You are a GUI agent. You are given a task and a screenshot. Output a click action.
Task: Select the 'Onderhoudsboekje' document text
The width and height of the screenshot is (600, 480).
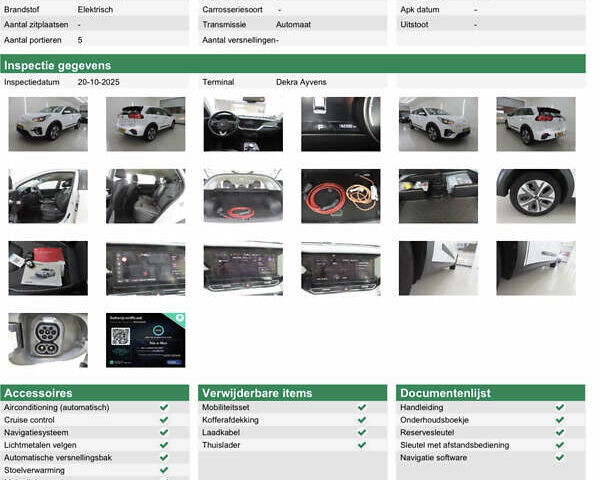[x=434, y=420]
